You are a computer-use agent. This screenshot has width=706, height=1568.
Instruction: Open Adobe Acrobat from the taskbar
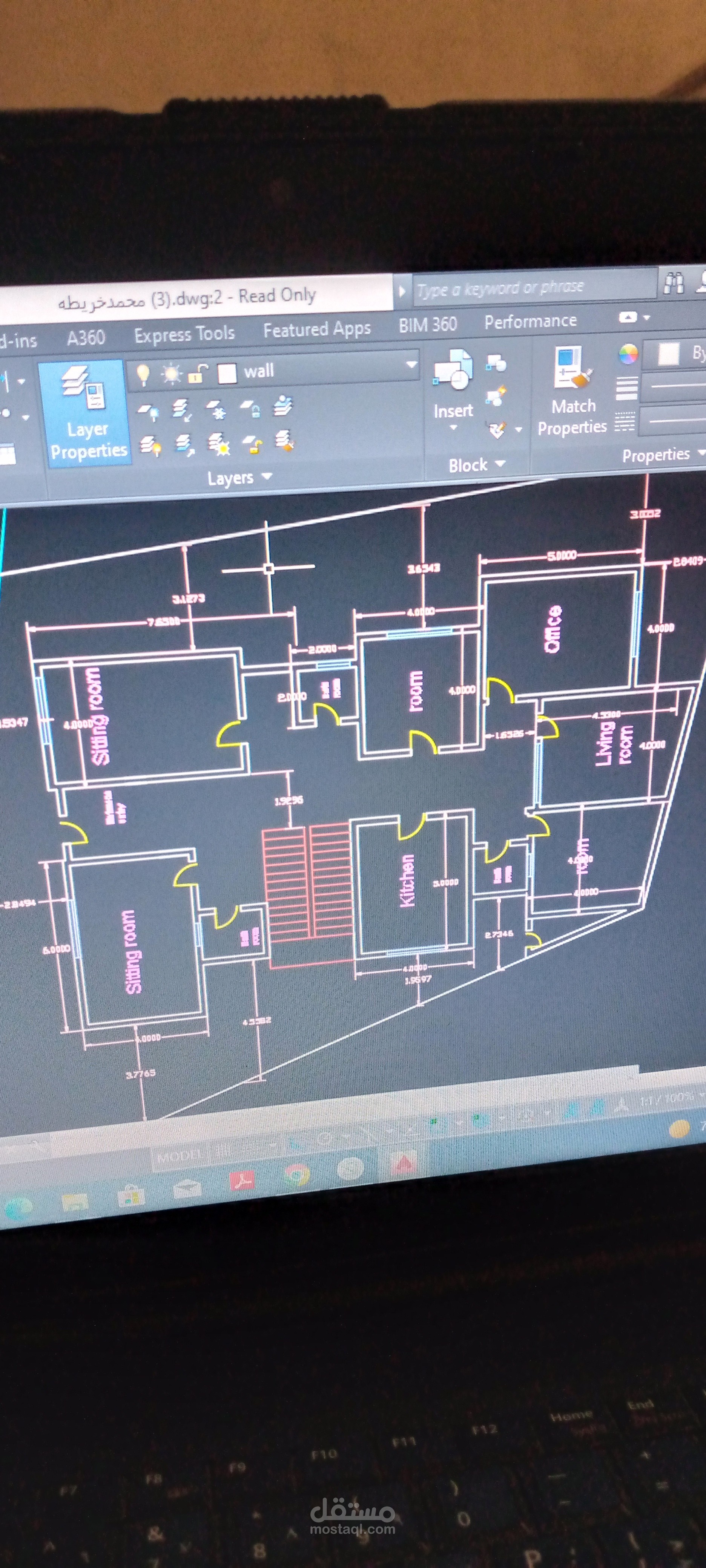click(242, 1180)
